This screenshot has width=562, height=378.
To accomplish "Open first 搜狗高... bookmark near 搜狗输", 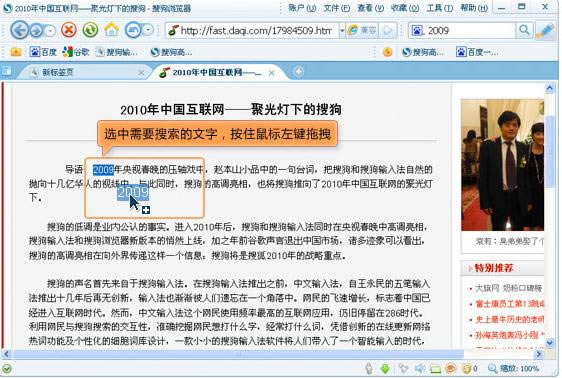I will pos(171,52).
